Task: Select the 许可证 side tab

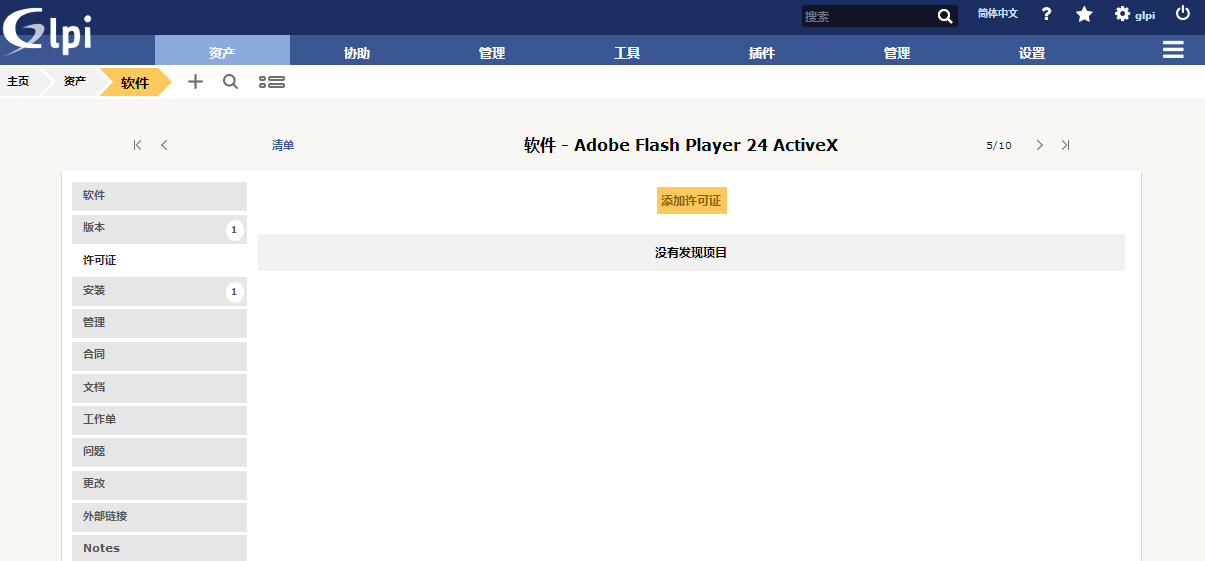Action: (159, 260)
